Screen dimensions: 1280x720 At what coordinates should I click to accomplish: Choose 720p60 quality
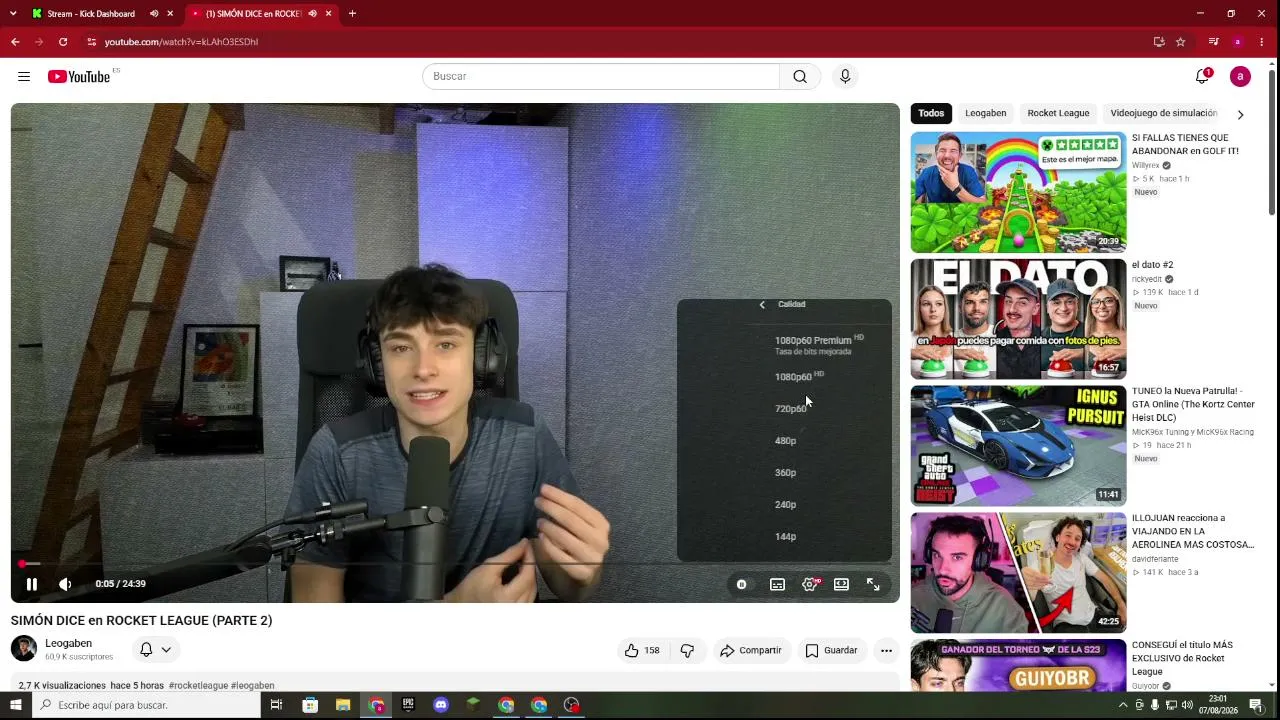784,409
